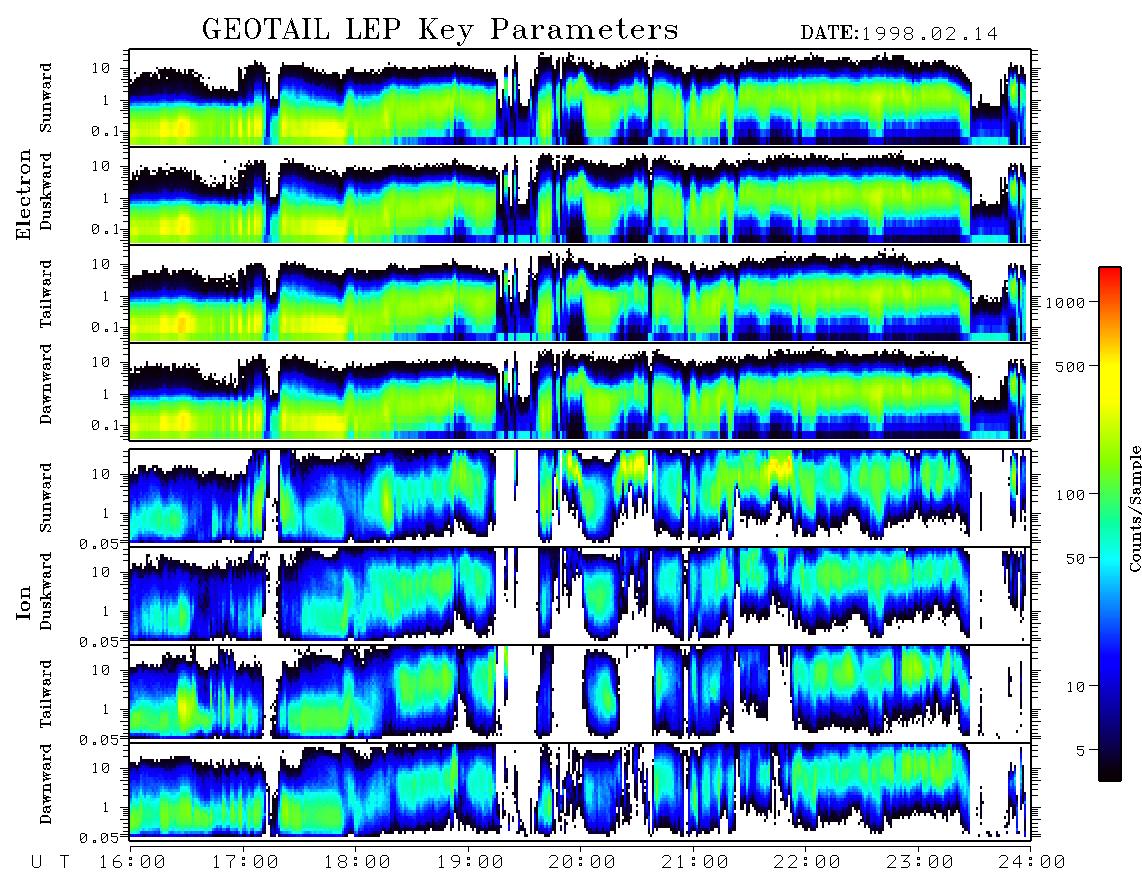Image resolution: width=1142 pixels, height=880 pixels.
Task: Select the 18:00 time tick label
Action: click(x=357, y=862)
